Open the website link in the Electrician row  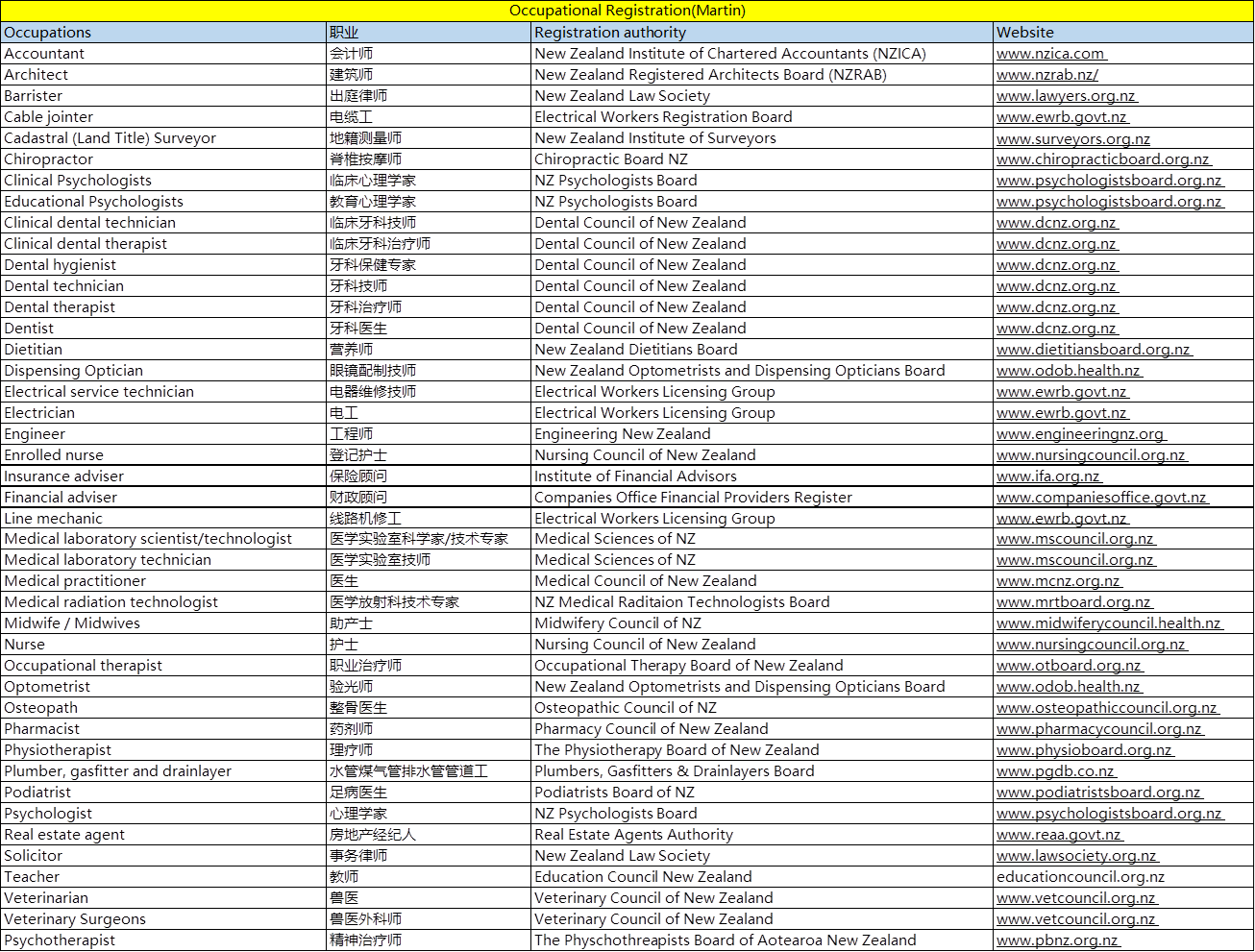pyautogui.click(x=1062, y=413)
